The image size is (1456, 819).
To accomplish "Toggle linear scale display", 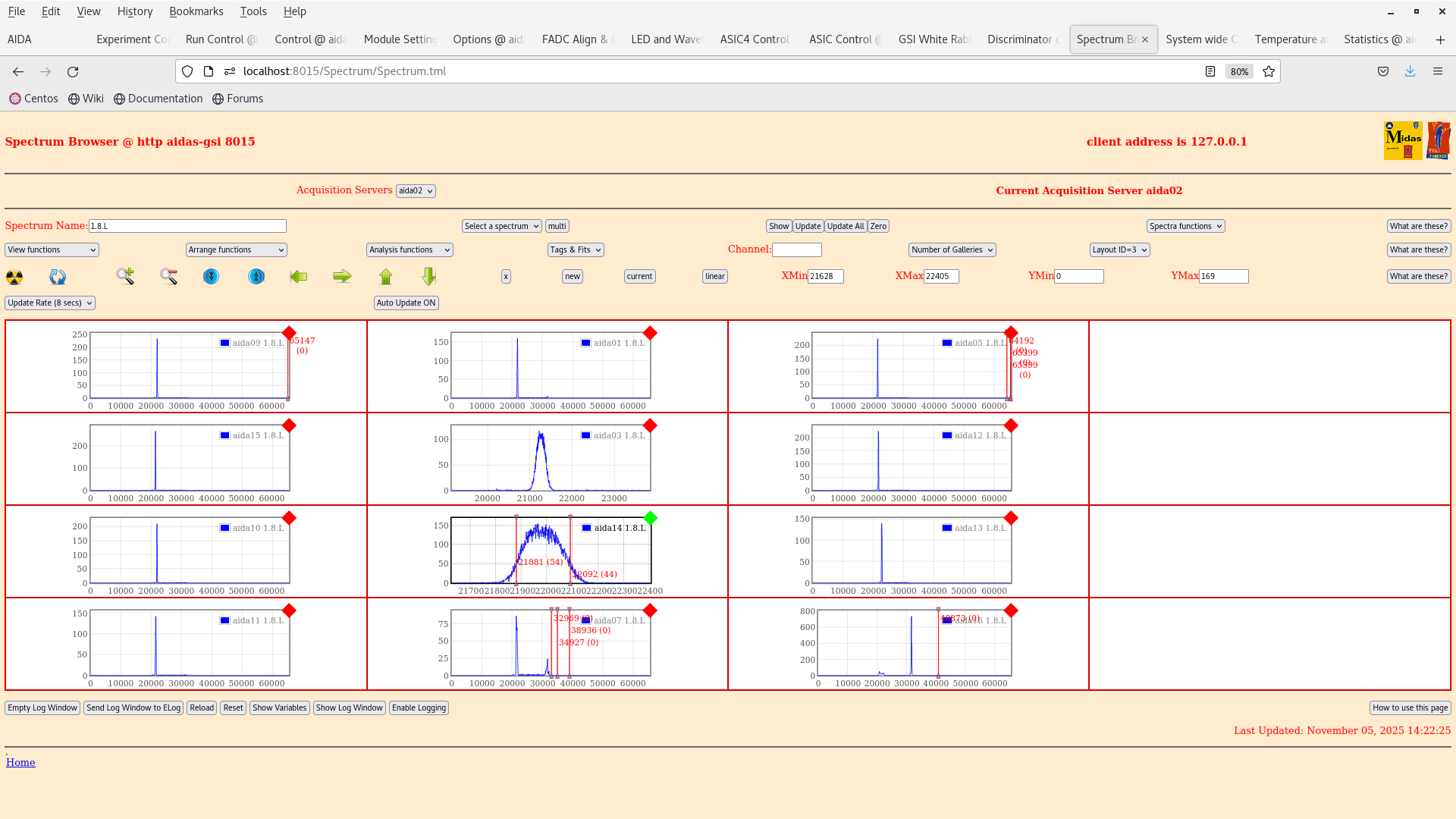I will tap(714, 276).
